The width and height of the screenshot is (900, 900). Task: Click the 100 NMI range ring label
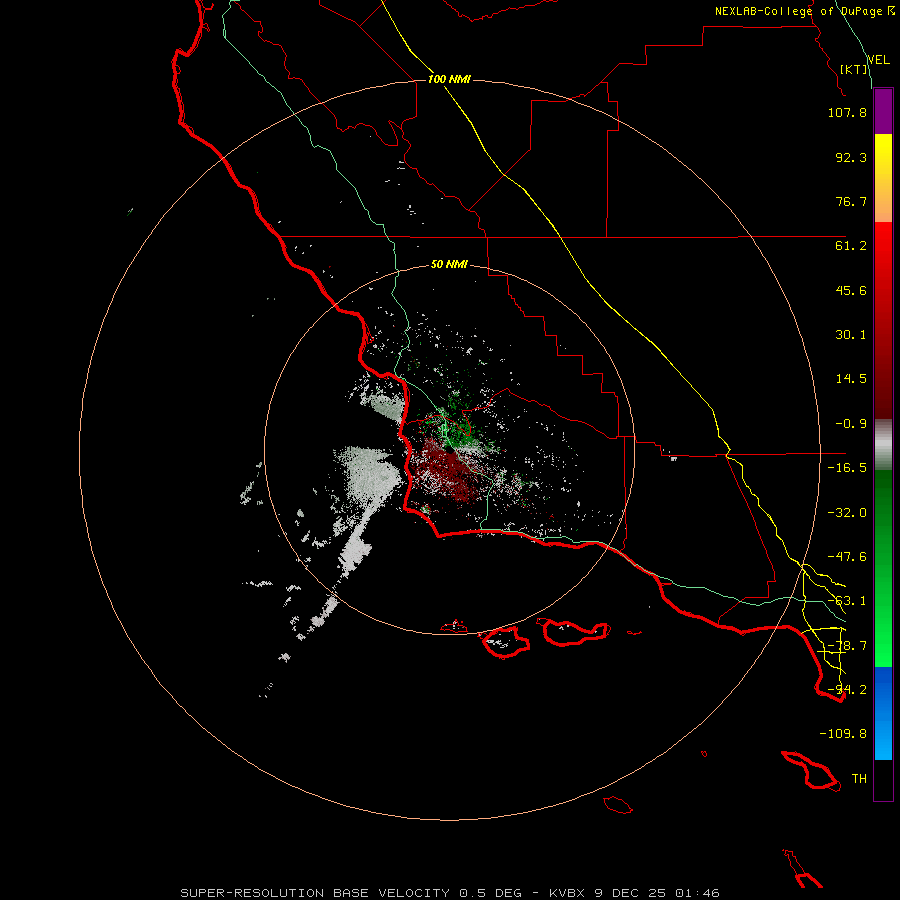pyautogui.click(x=449, y=79)
